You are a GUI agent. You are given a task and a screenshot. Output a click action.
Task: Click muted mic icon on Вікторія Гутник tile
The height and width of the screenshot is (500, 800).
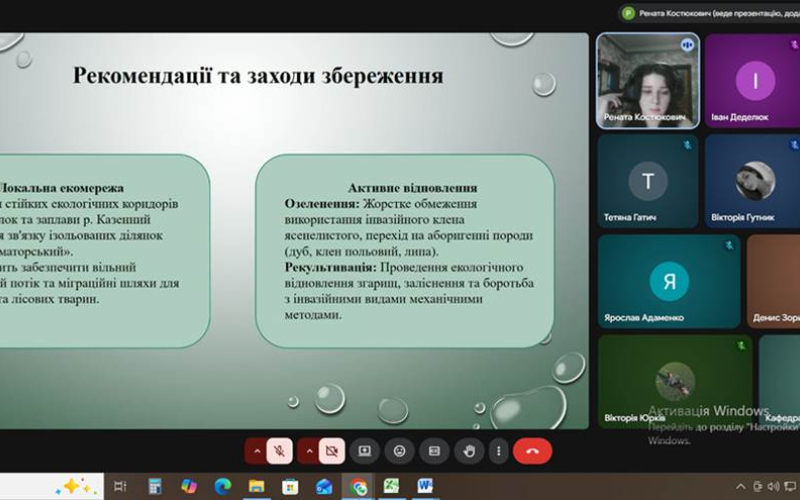(x=794, y=145)
